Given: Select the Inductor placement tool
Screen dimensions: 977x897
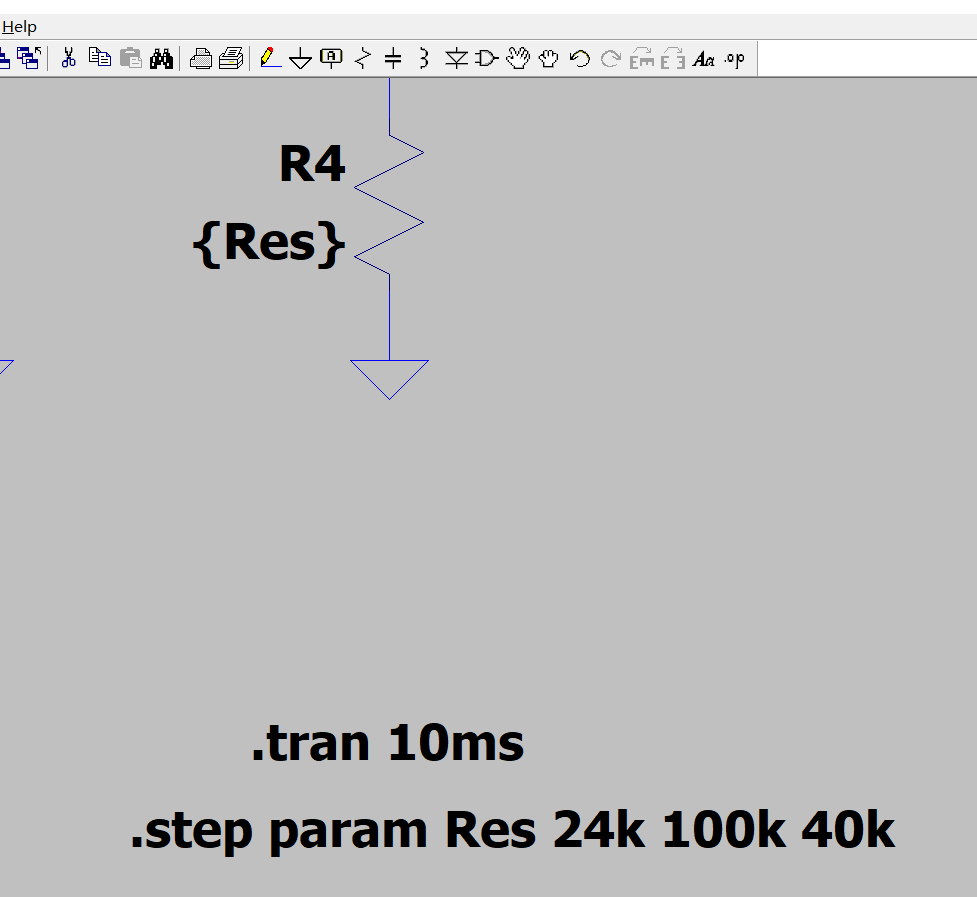Looking at the screenshot, I should [x=422, y=59].
